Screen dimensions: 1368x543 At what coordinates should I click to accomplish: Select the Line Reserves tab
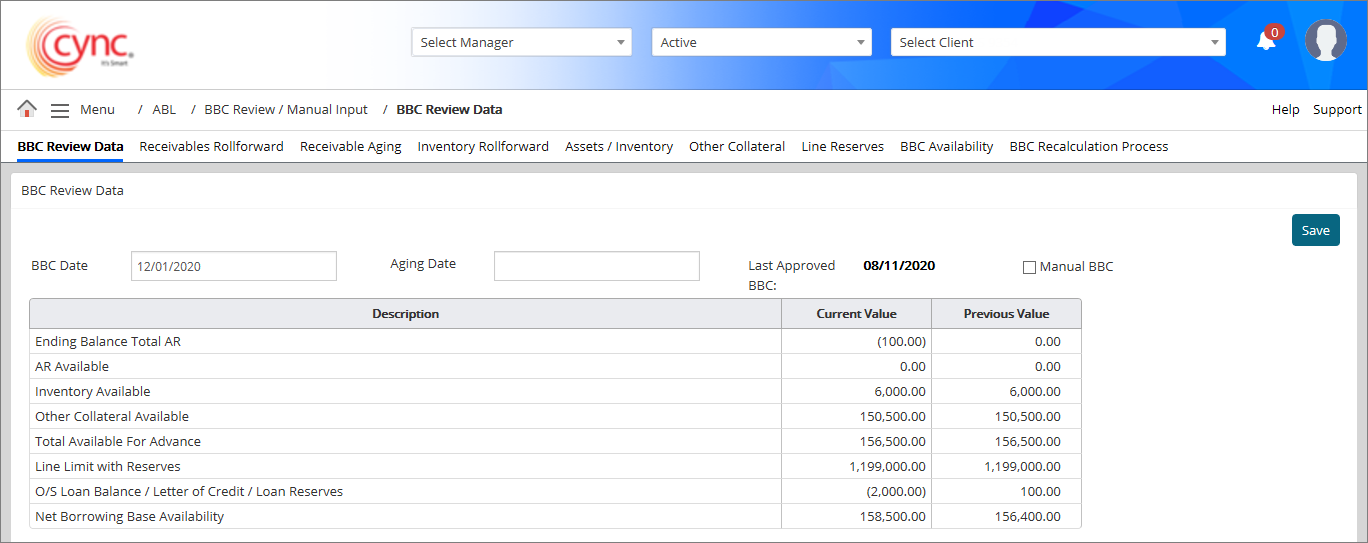(x=842, y=146)
